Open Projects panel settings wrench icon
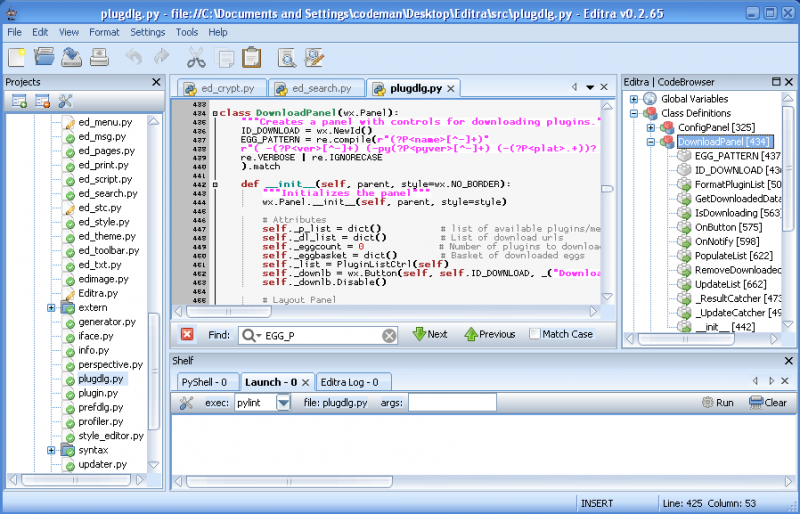 click(65, 101)
